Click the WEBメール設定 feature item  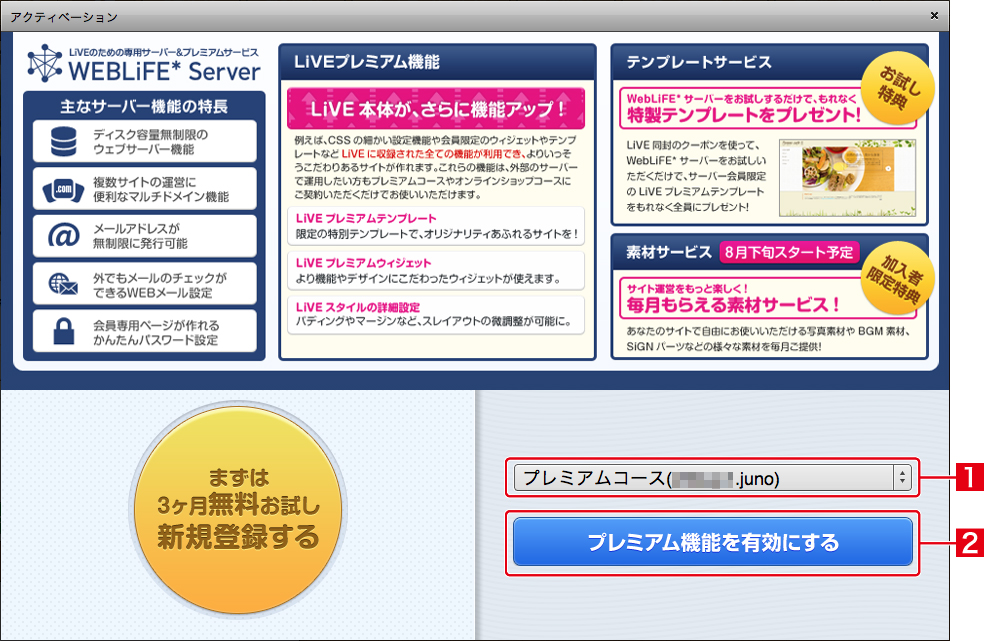[145, 284]
